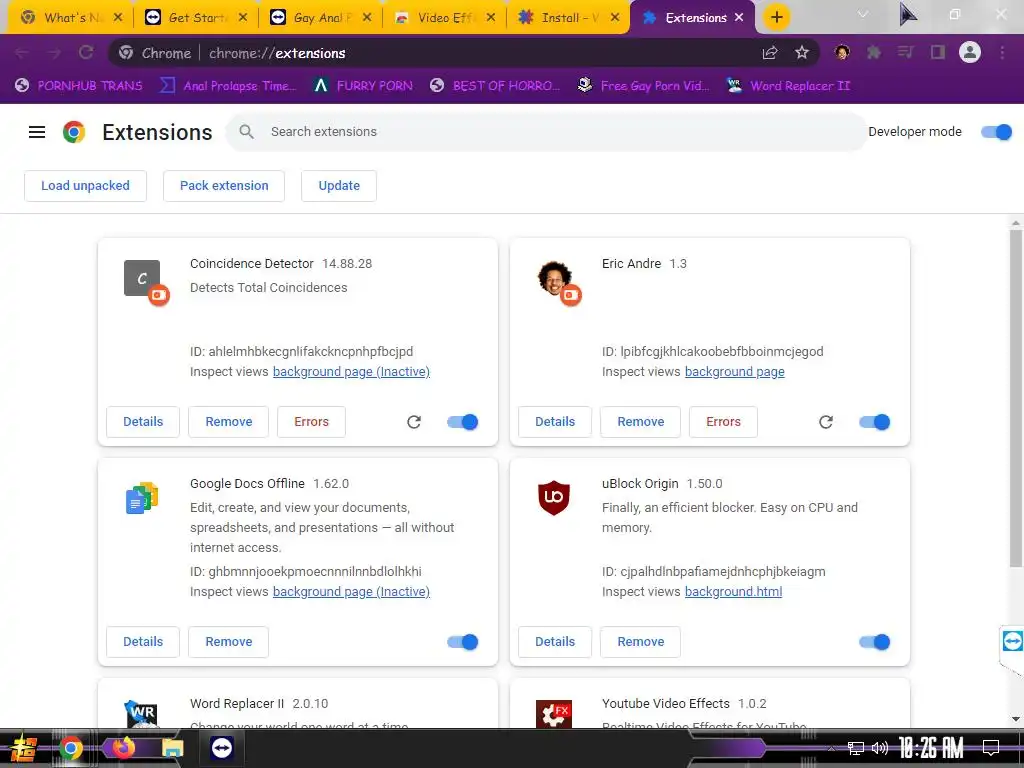Click the search magnifier icon

tap(246, 132)
